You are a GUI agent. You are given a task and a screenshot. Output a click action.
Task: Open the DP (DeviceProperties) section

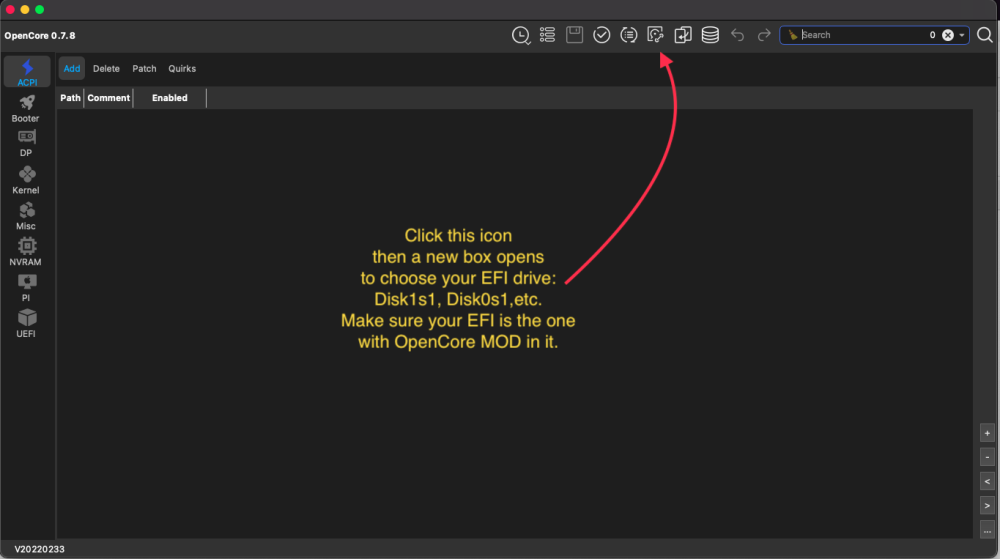(x=26, y=143)
